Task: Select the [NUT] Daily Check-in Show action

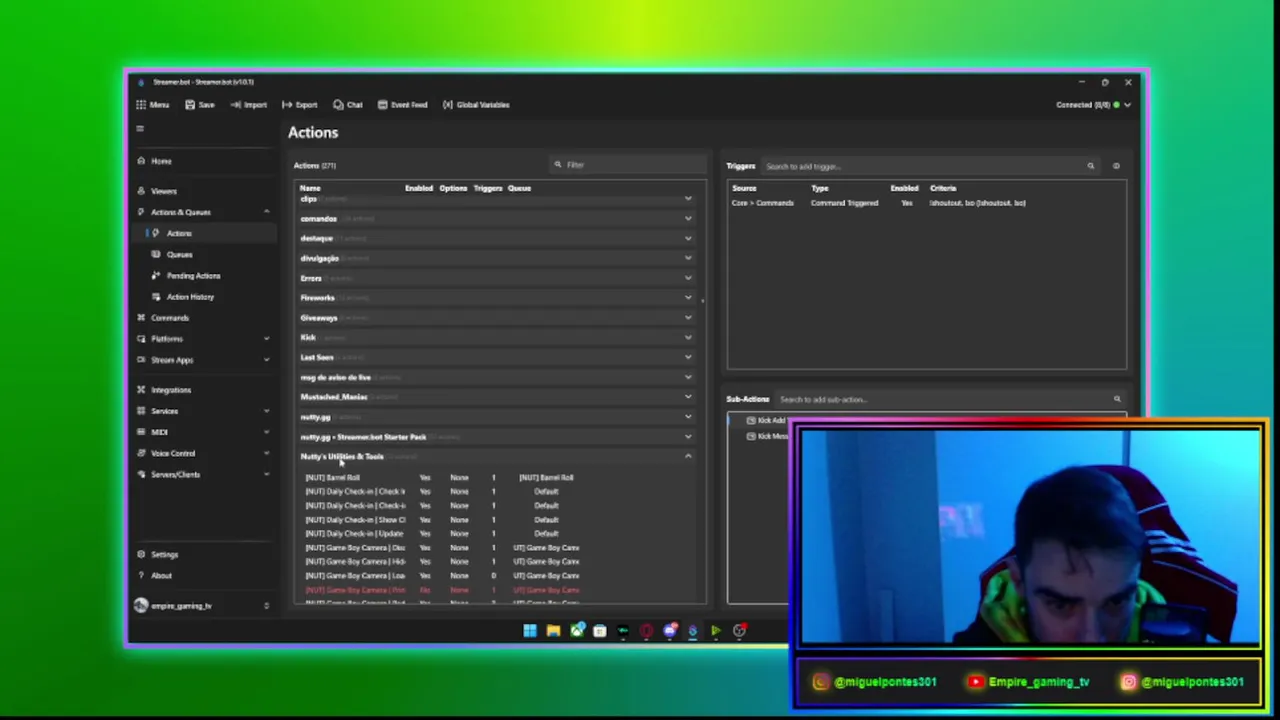Action: [x=497, y=520]
